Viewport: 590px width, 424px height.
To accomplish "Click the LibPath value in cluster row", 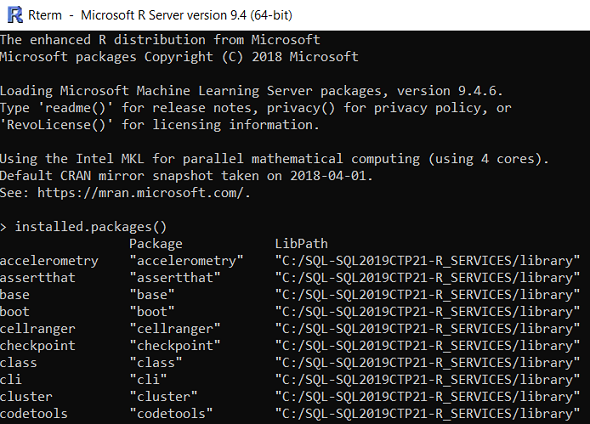I will point(427,397).
